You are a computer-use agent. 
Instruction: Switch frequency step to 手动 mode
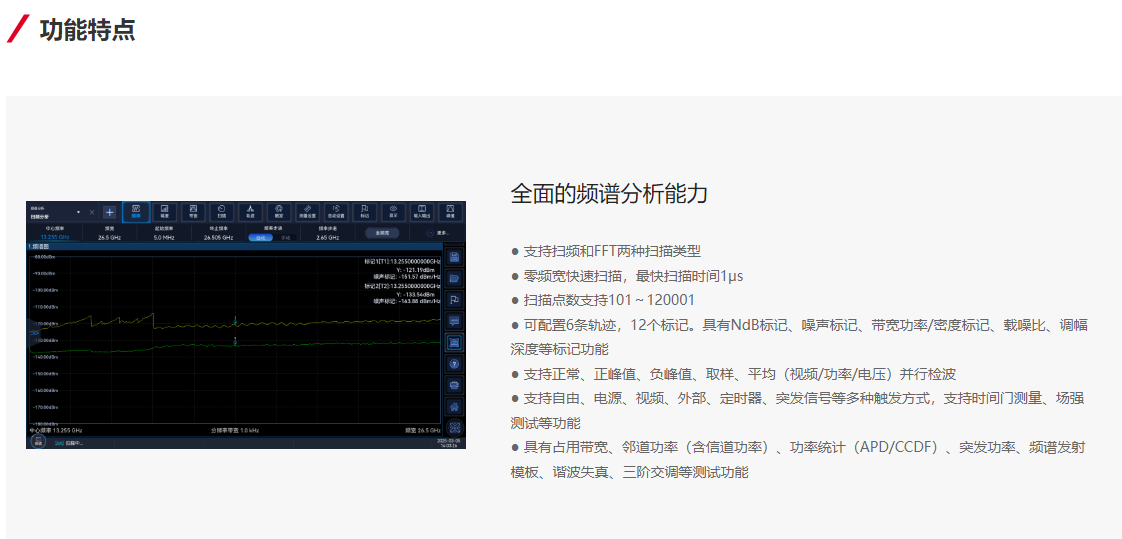click(x=285, y=238)
